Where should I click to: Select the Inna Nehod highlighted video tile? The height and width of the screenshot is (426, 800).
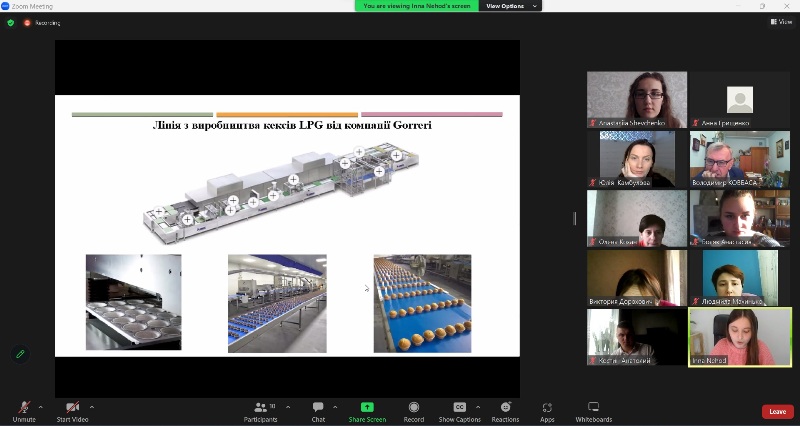click(x=740, y=337)
